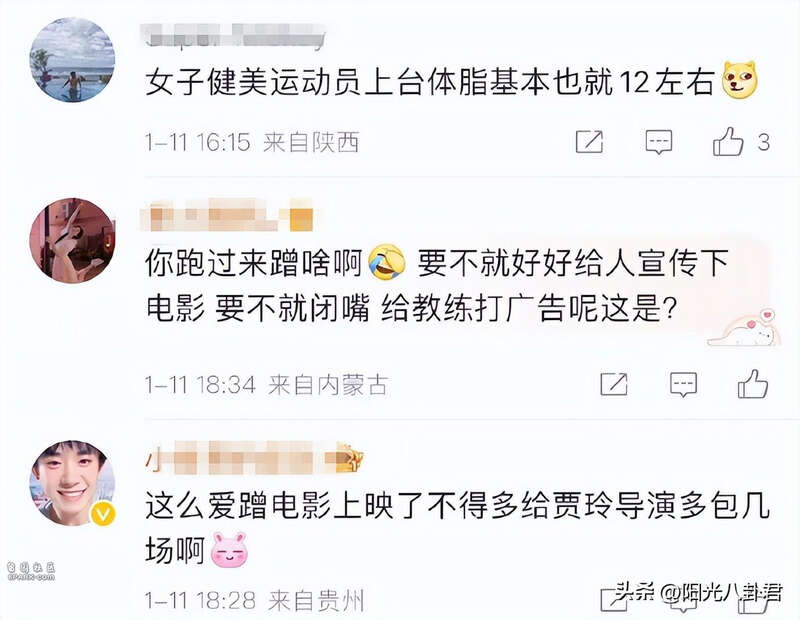Open the first commenter's seaside avatar

click(x=72, y=60)
